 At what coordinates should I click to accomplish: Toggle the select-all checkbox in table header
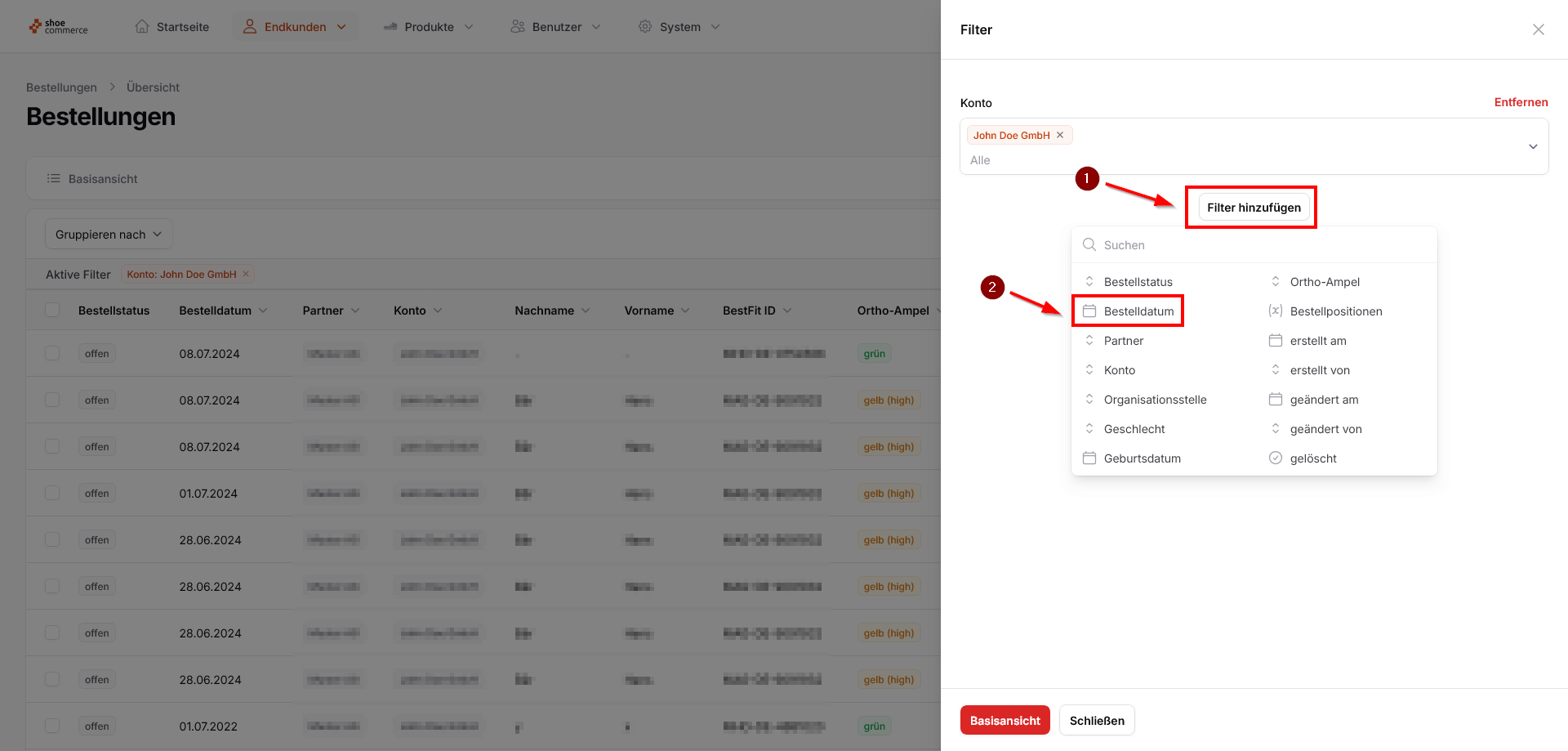point(52,310)
